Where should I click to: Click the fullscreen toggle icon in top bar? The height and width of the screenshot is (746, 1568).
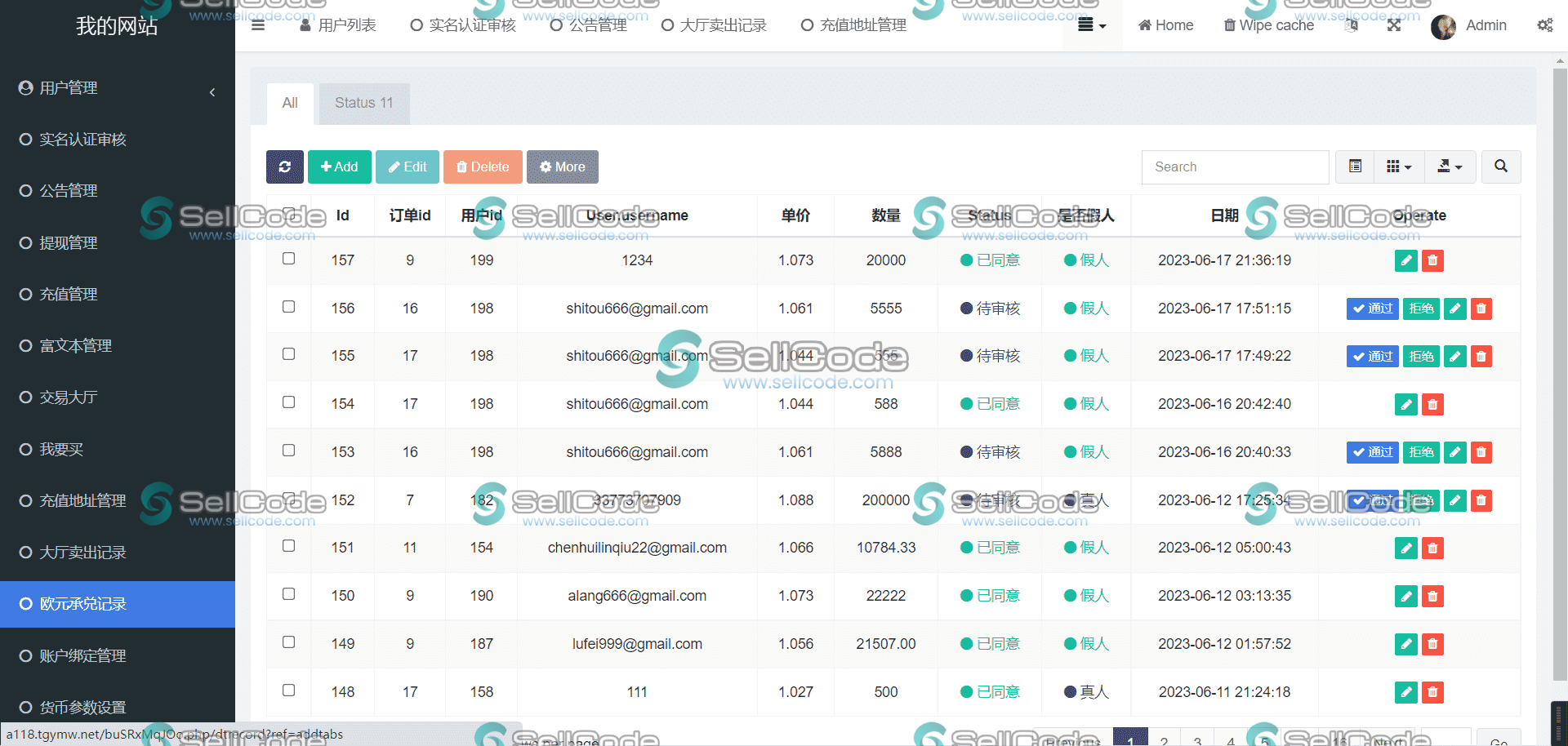[1395, 25]
